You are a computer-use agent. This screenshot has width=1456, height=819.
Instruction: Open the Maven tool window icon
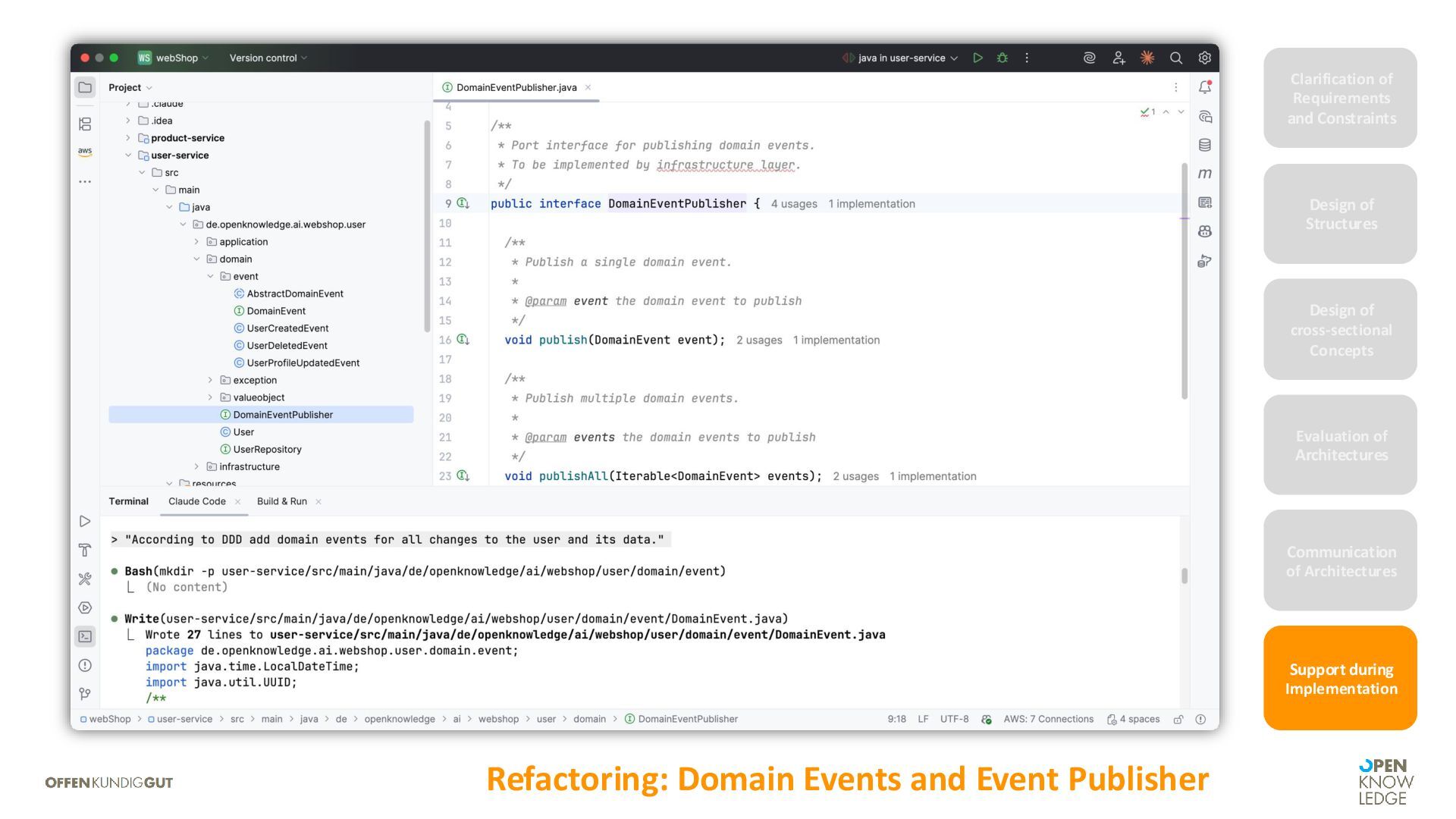point(1204,174)
